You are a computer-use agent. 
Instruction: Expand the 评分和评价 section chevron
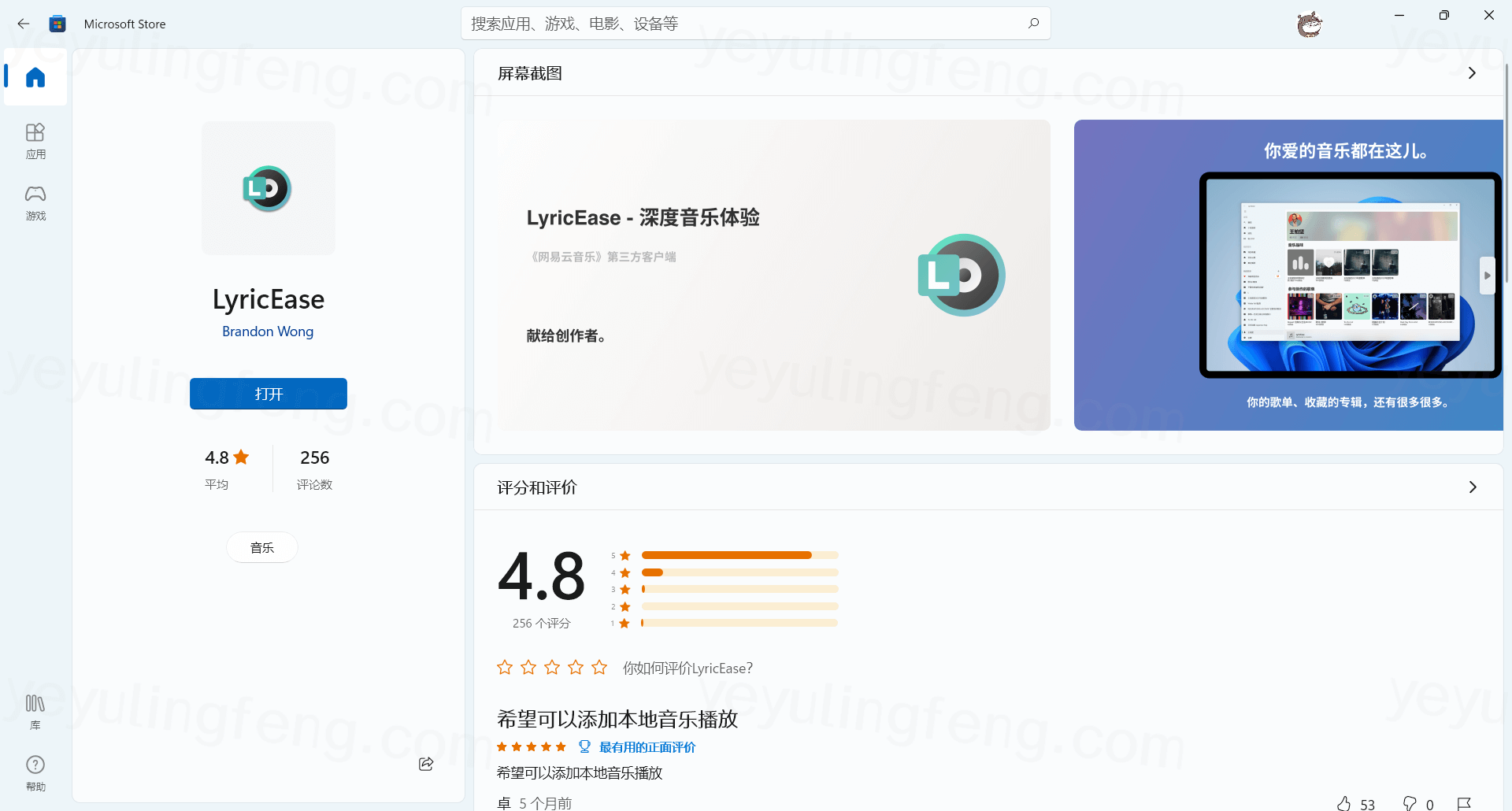[x=1472, y=487]
